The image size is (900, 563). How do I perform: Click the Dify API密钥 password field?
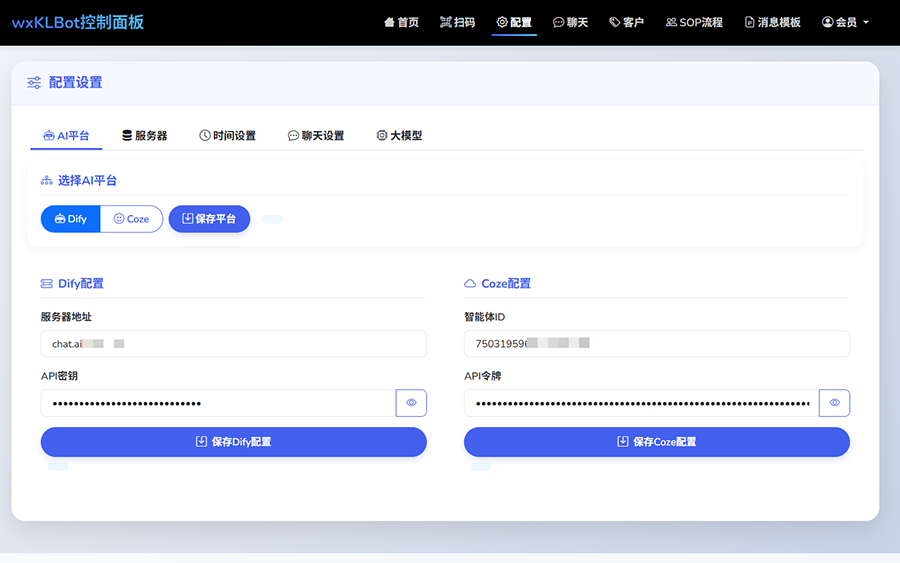point(218,403)
